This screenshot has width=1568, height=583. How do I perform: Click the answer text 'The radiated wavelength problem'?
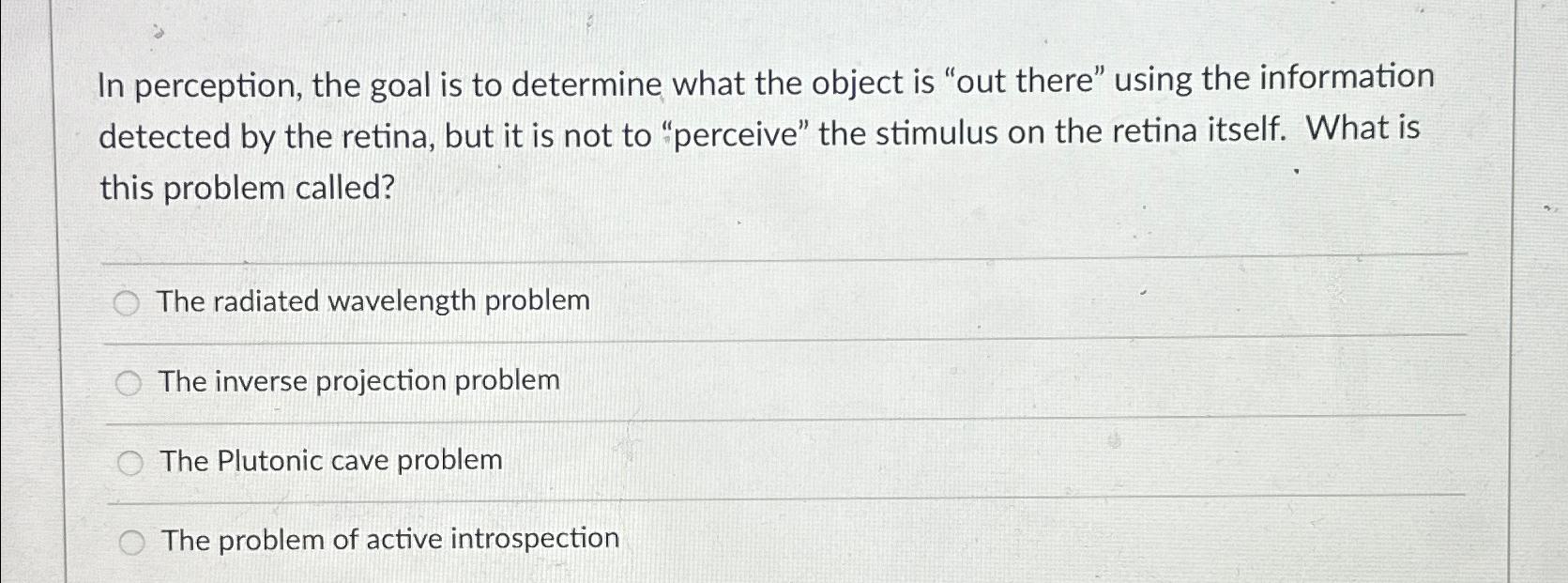point(372,301)
